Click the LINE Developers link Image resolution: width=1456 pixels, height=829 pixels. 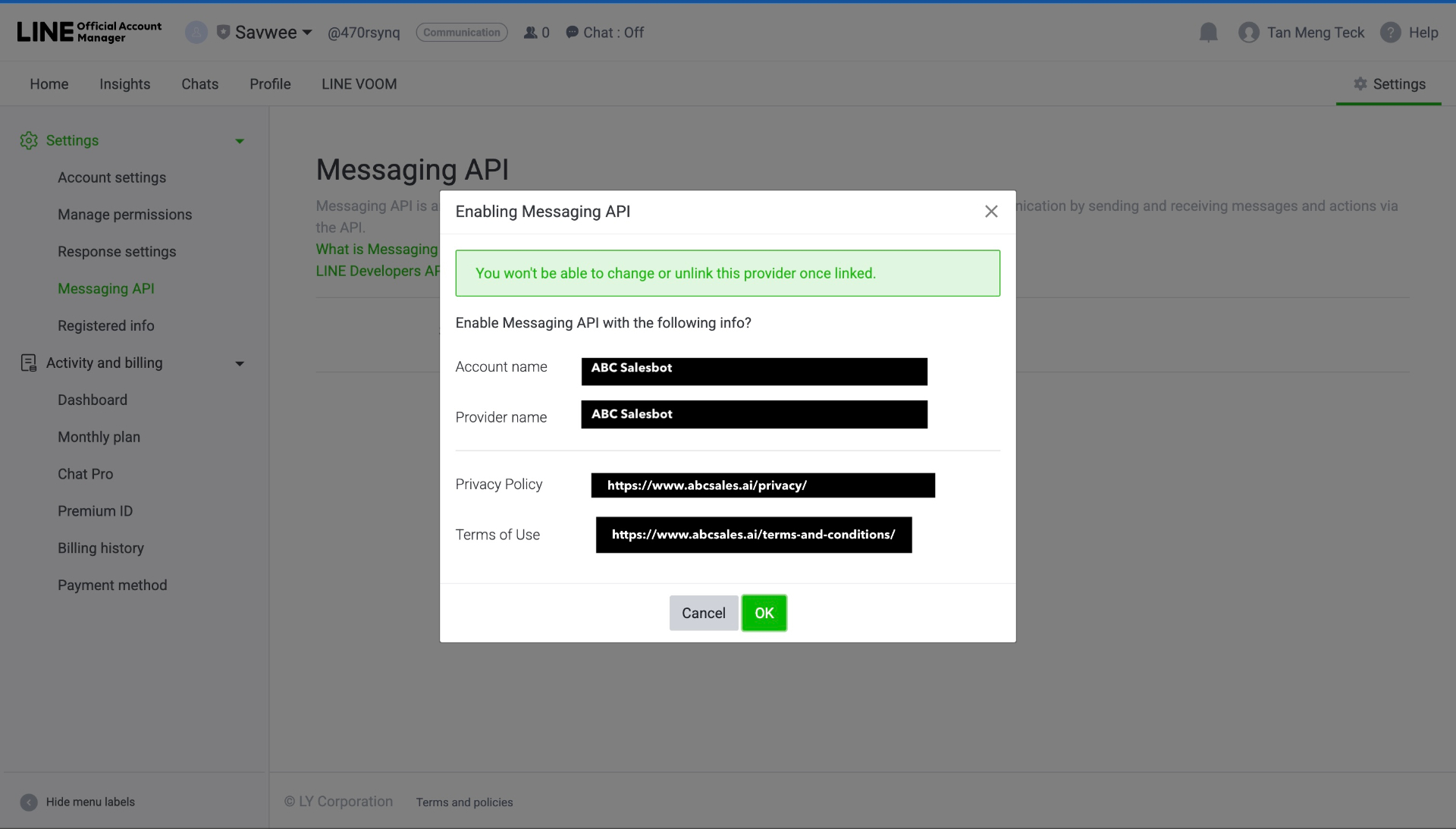[378, 272]
